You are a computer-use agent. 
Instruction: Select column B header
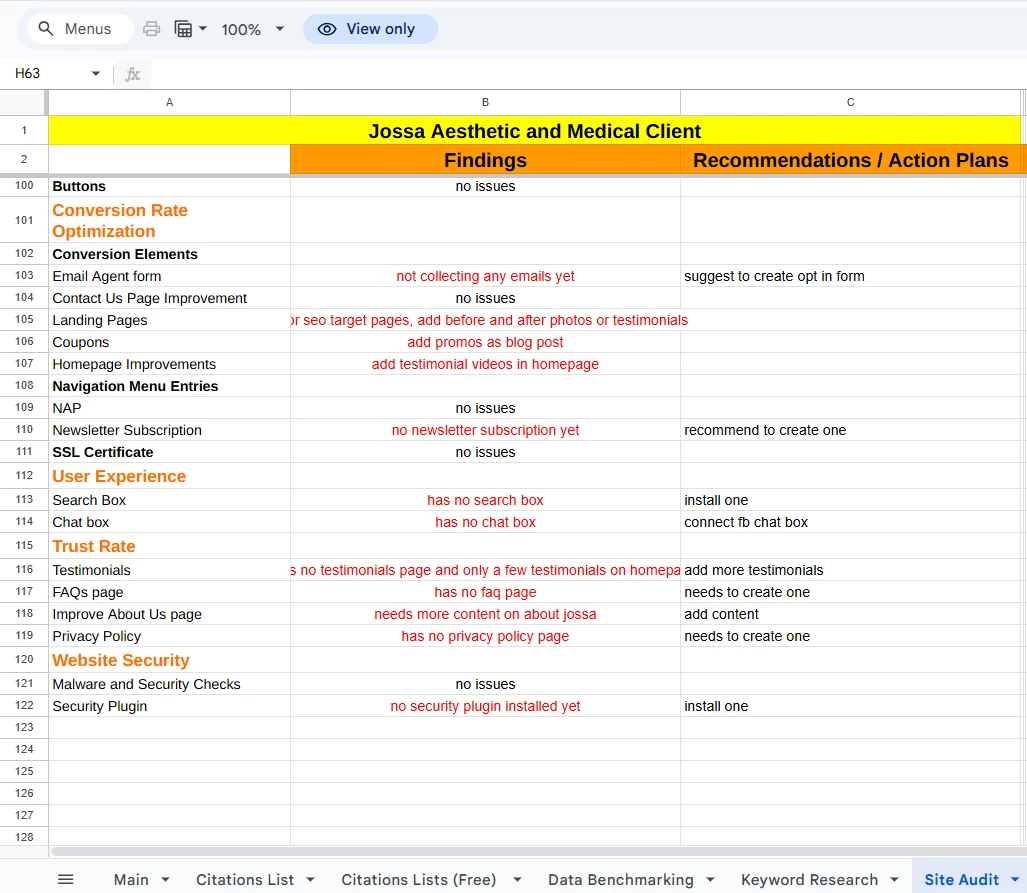[485, 102]
